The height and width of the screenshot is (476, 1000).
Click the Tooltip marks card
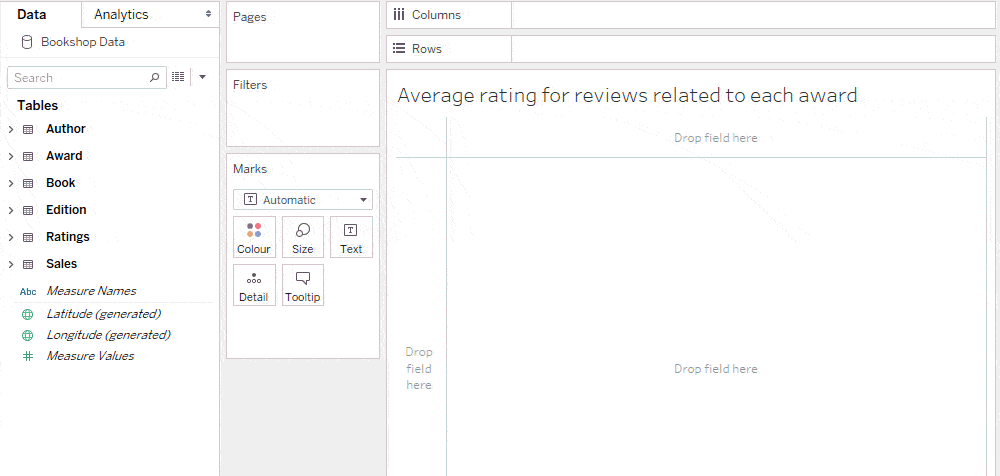[303, 286]
